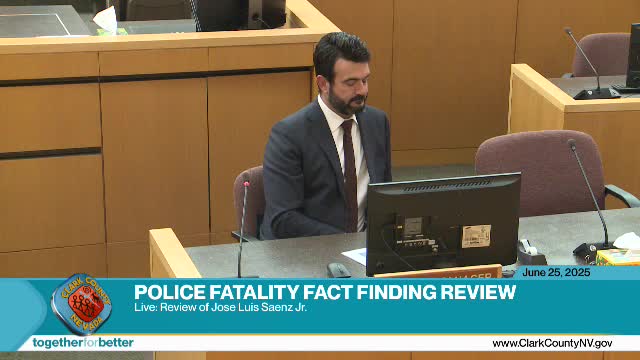Click the June 25, 2025 date label
The width and height of the screenshot is (640, 360).
(x=556, y=273)
